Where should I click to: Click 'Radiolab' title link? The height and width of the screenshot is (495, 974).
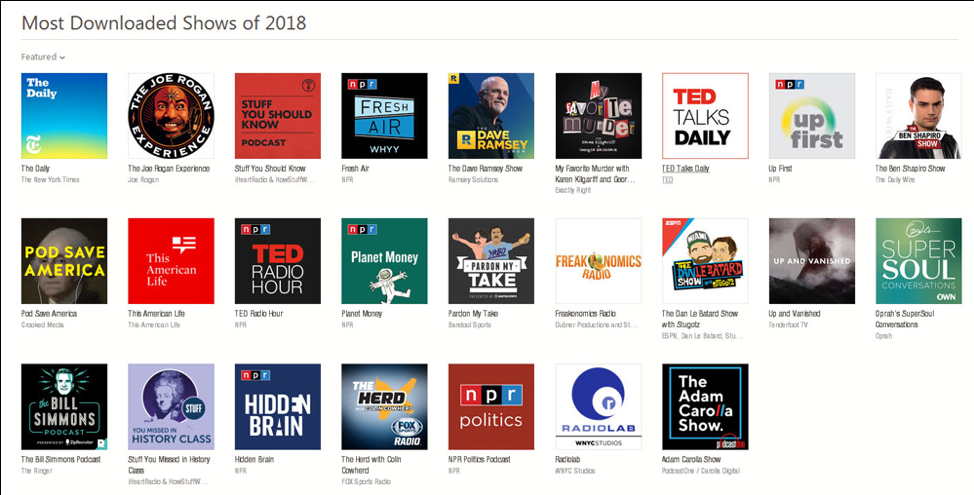click(568, 460)
